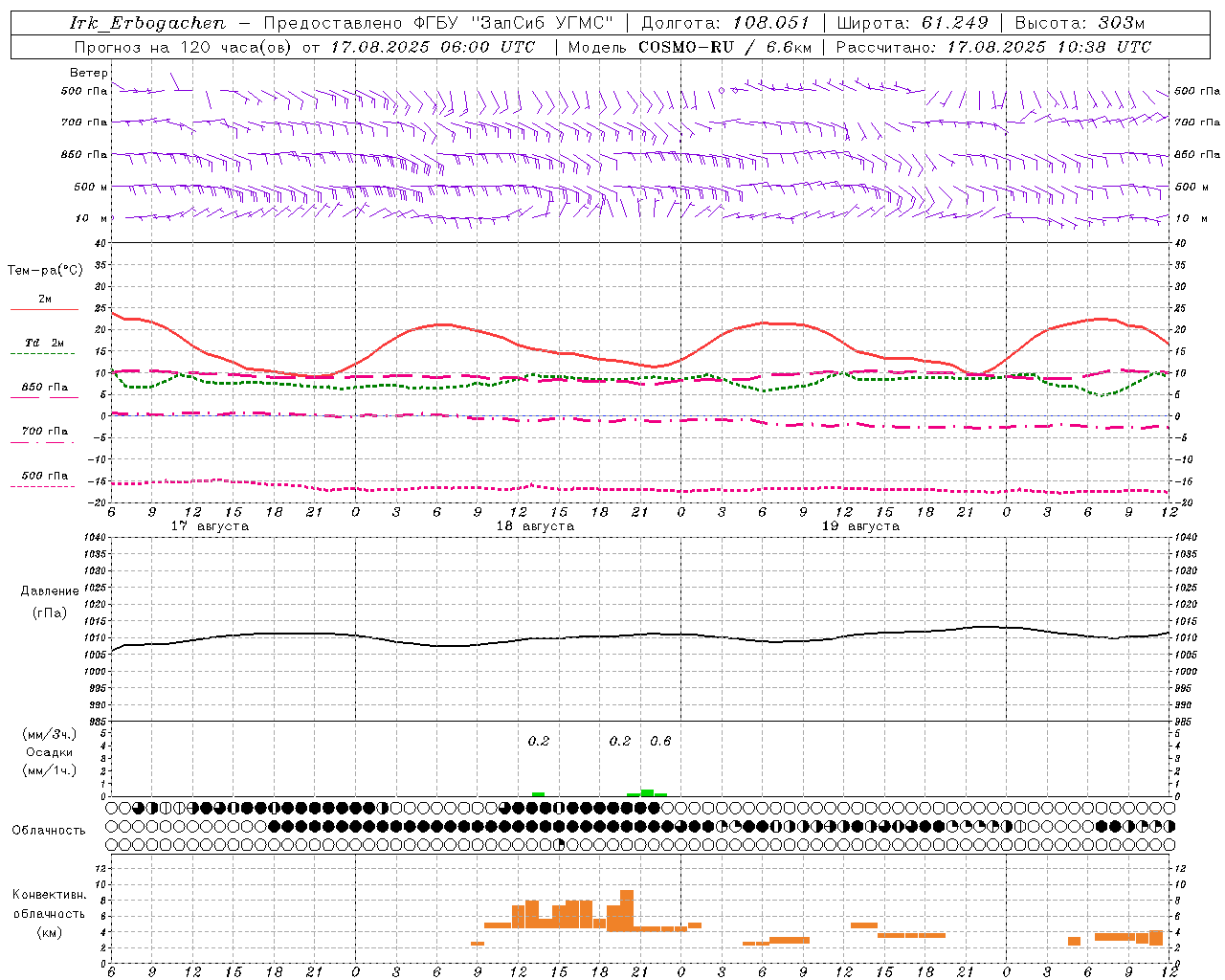Click the left "10 м" wind level label
Viewport: 1225px width, 980px height.
point(91,218)
